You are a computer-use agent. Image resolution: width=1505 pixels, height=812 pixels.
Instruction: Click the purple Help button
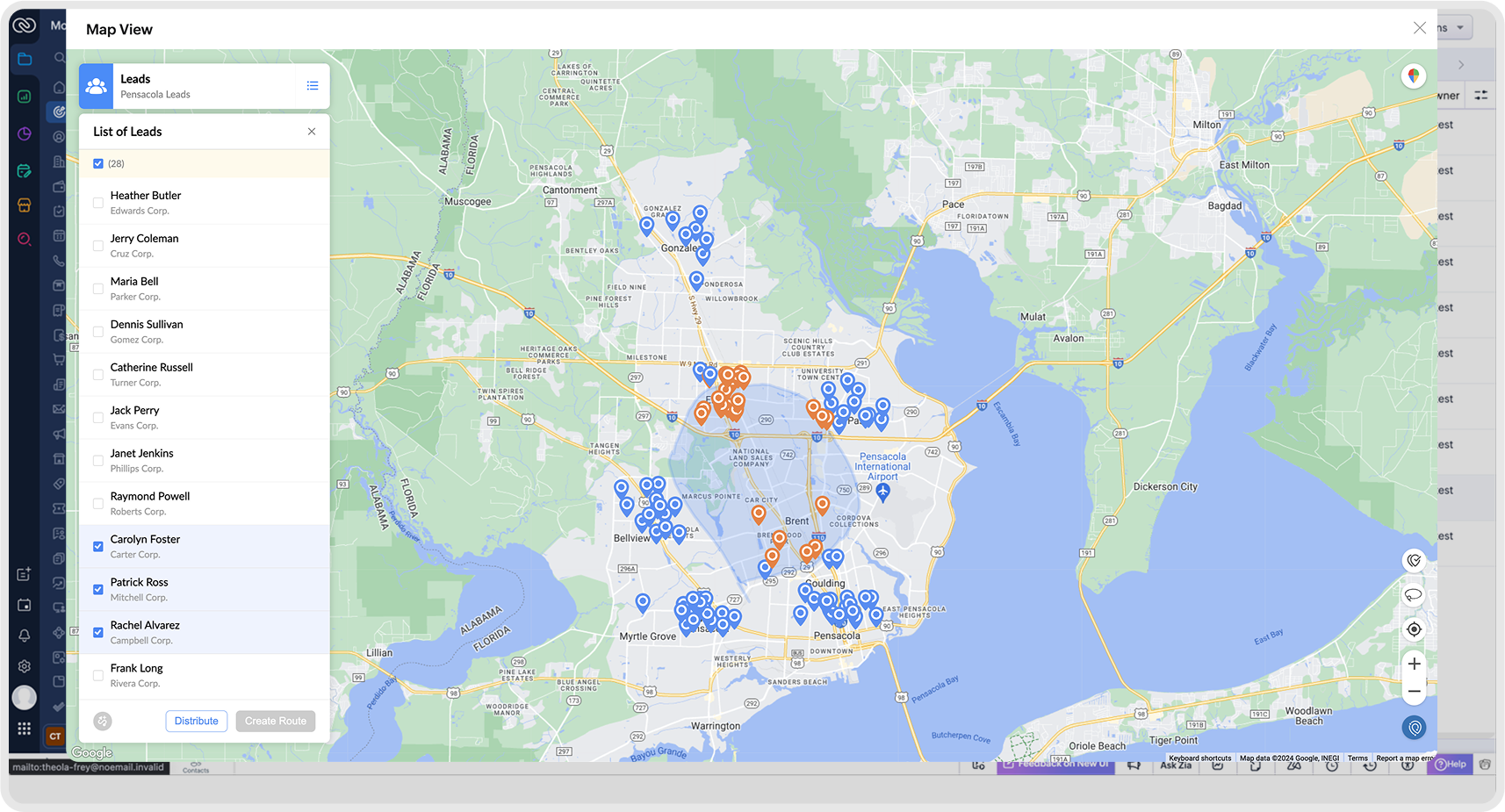[1451, 765]
